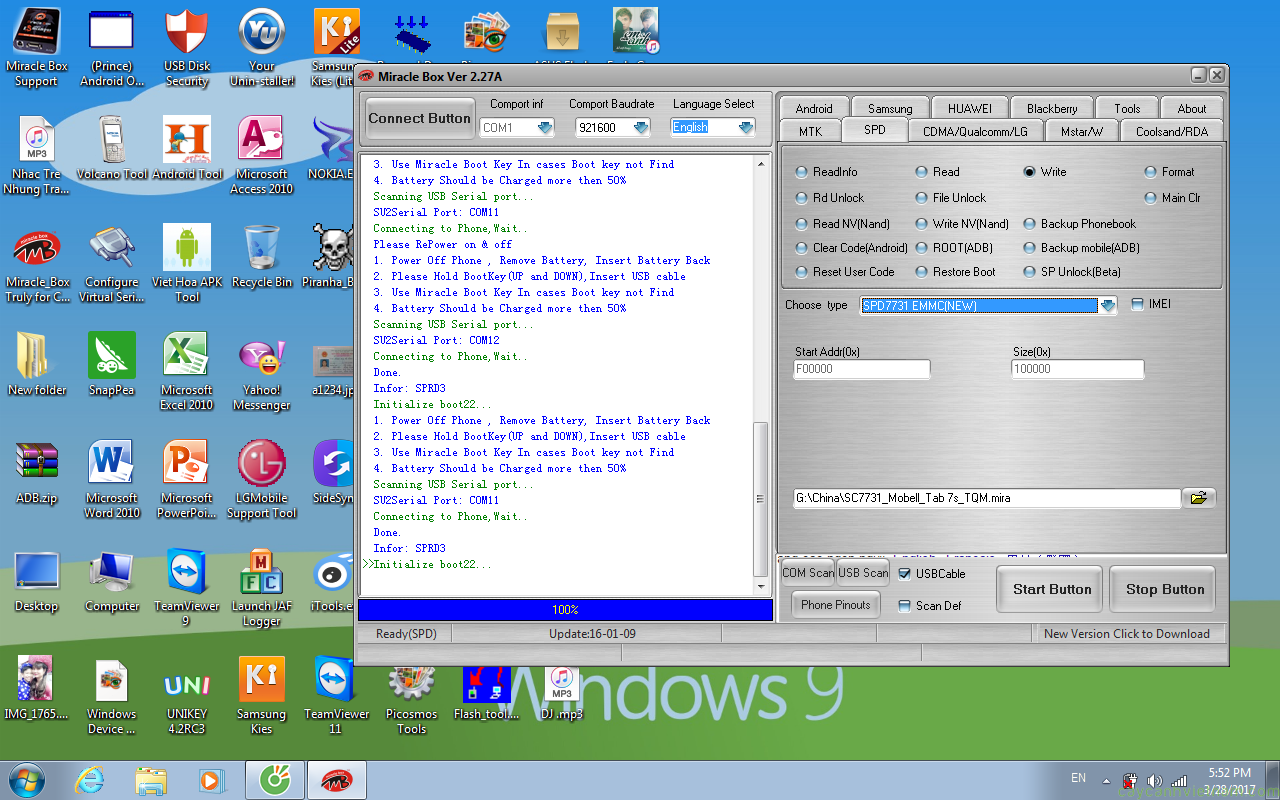
Task: Expand the Language Select dropdown
Action: coord(746,128)
